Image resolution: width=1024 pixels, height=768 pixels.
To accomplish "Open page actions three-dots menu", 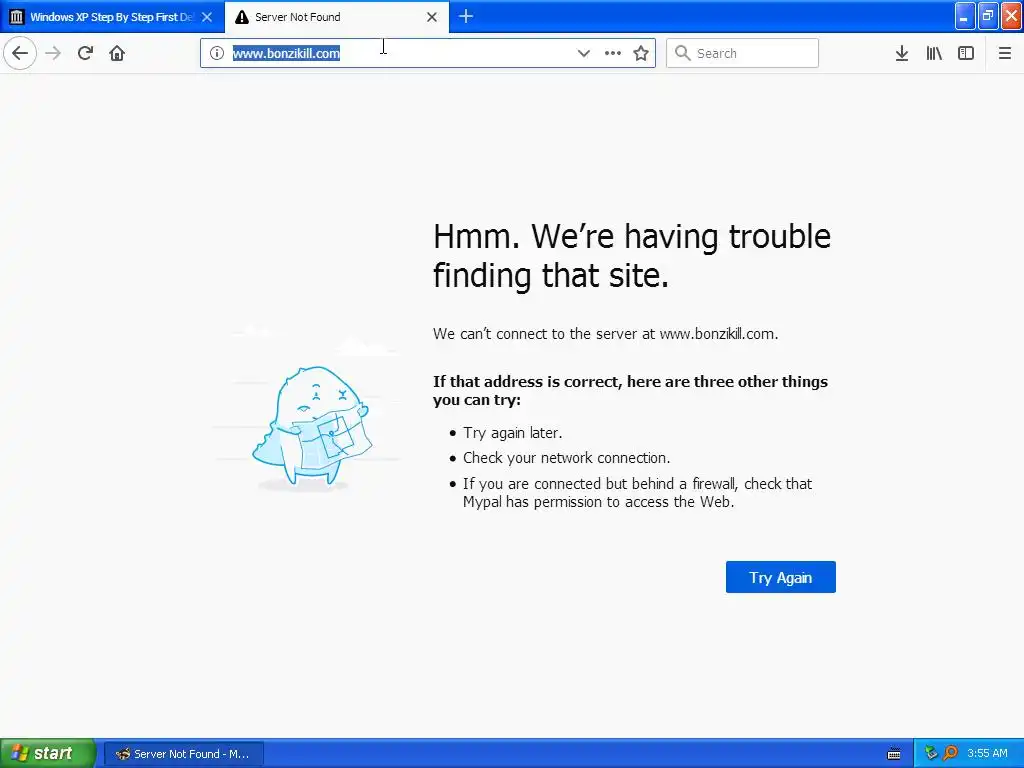I will click(613, 53).
